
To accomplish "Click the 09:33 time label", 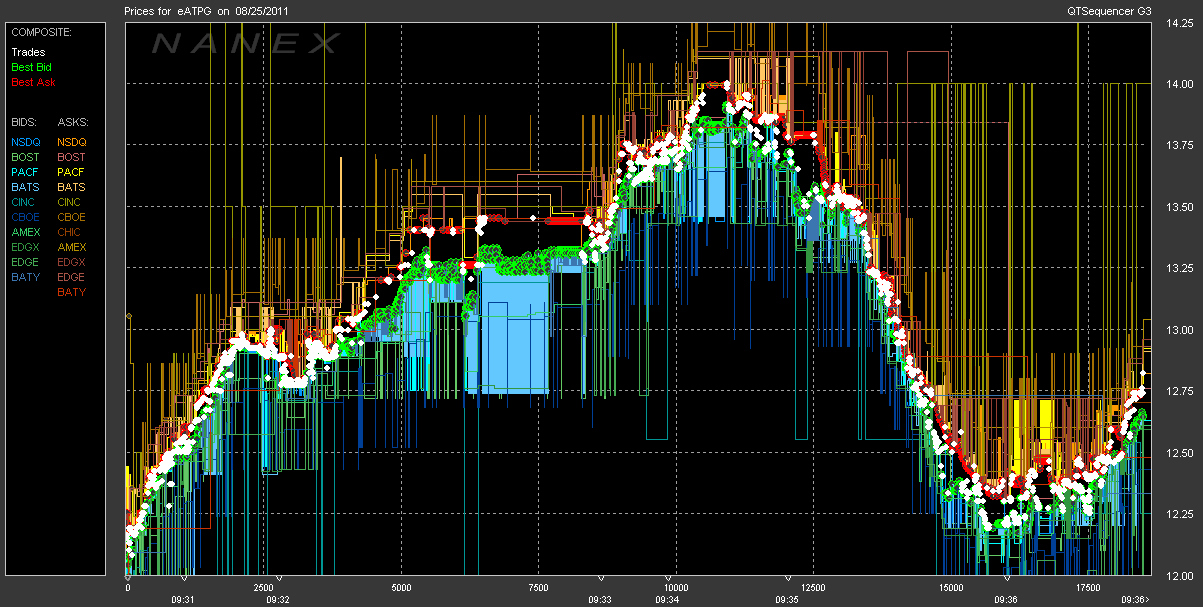I will tap(600, 600).
